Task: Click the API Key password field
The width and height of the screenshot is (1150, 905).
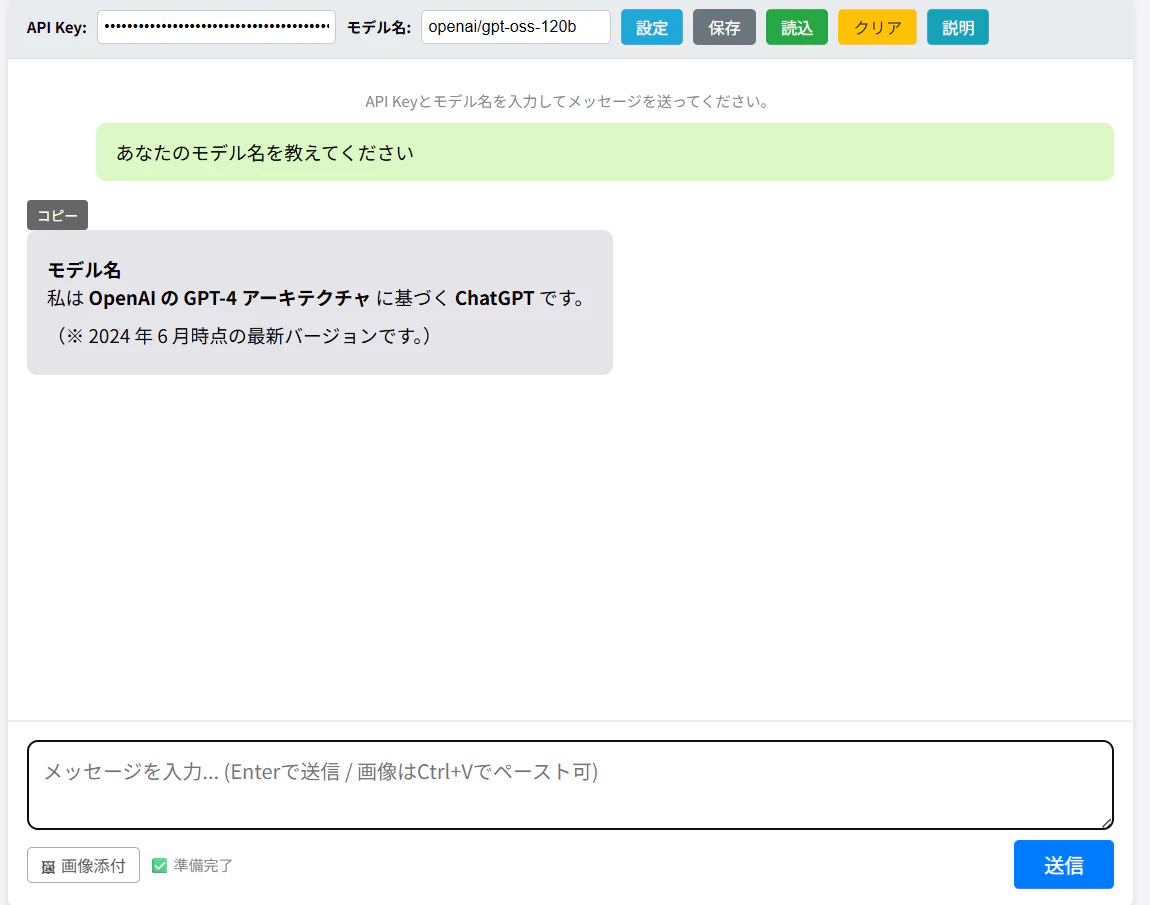Action: 216,27
